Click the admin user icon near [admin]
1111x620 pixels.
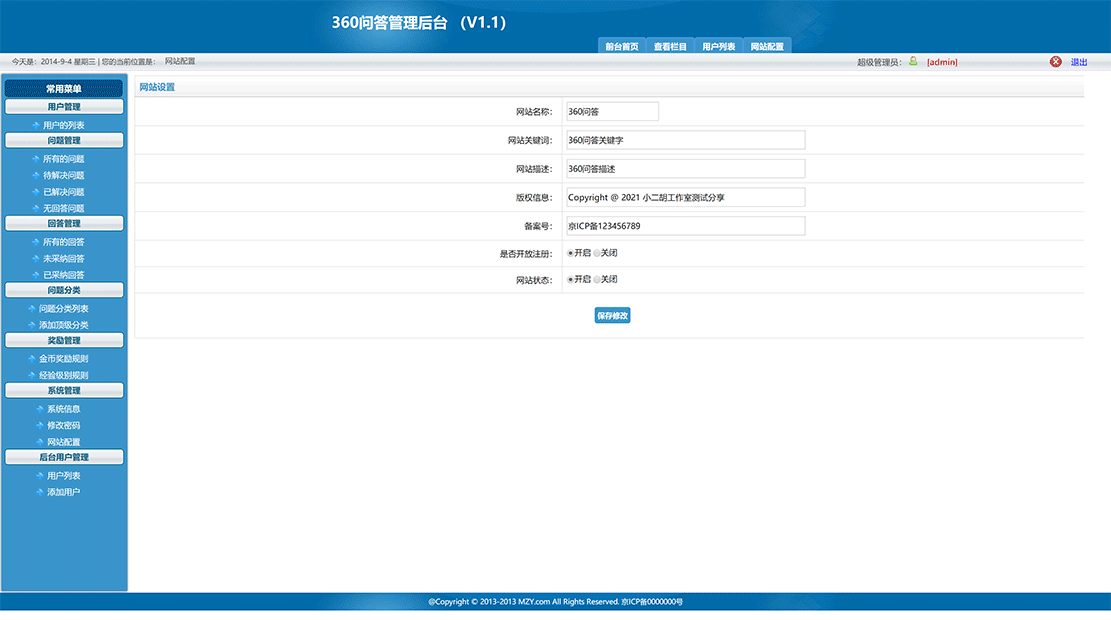coord(914,61)
